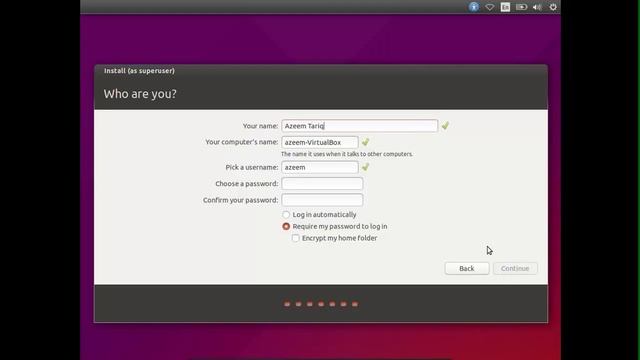The width and height of the screenshot is (640, 360).
Task: Focus the Choose a password field
Action: coord(322,184)
